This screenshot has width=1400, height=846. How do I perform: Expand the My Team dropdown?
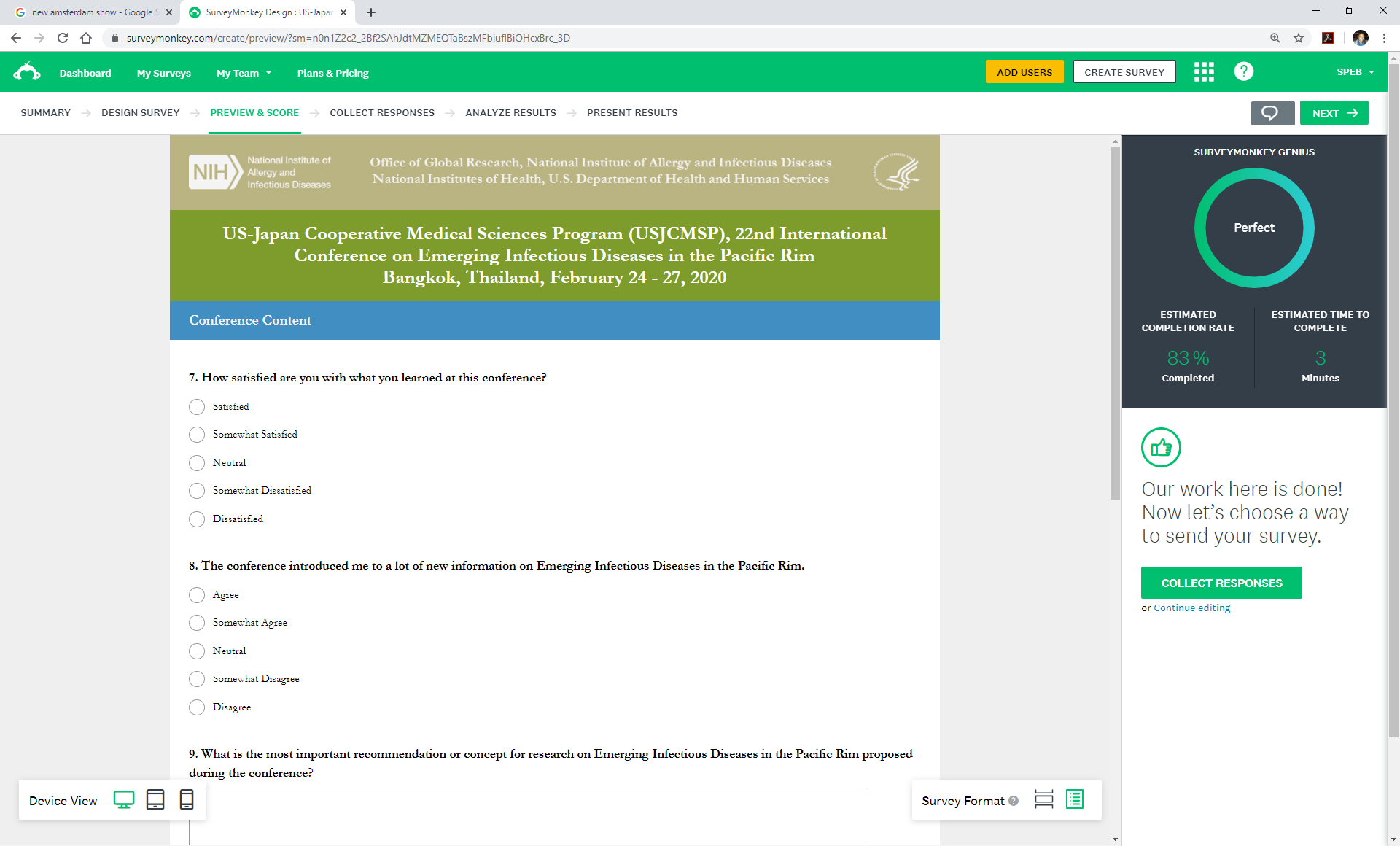pyautogui.click(x=244, y=73)
